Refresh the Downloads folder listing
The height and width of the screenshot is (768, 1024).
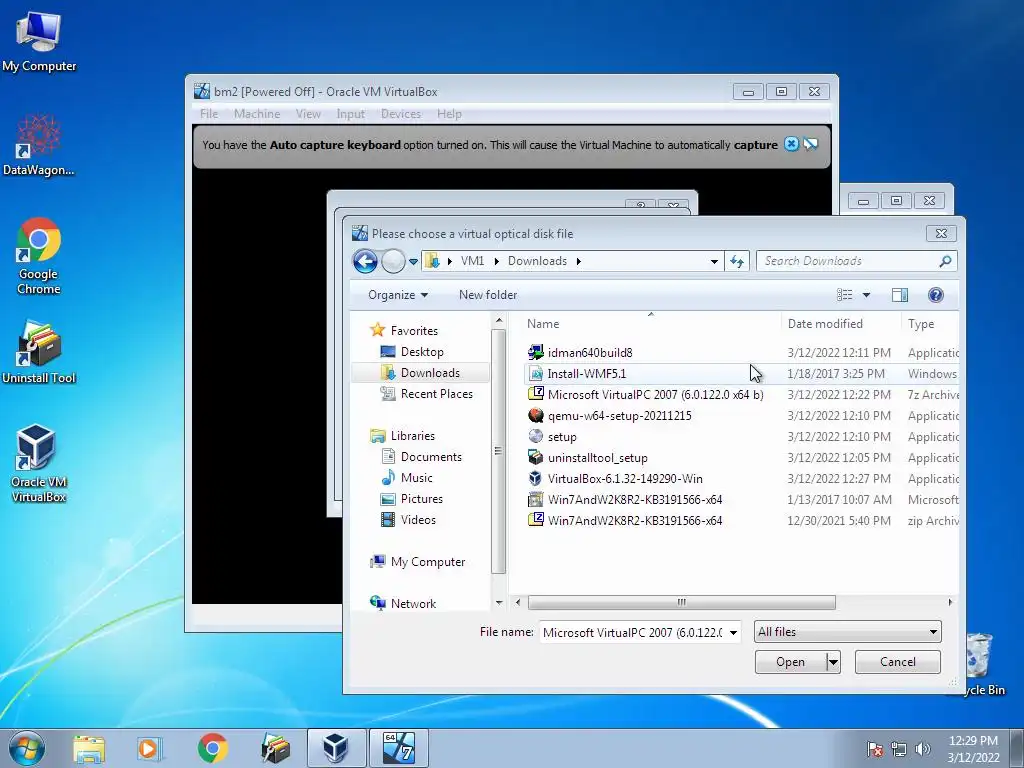(737, 261)
